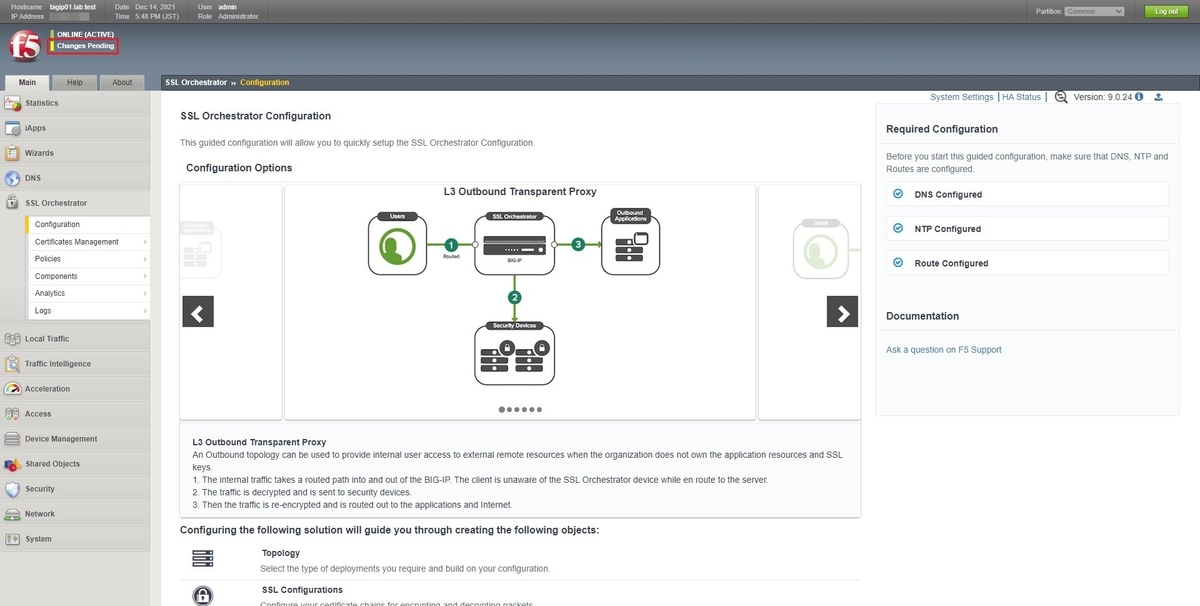Screen dimensions: 1200x606
Task: Click the DNS globe icon
Action: pyautogui.click(x=11, y=178)
